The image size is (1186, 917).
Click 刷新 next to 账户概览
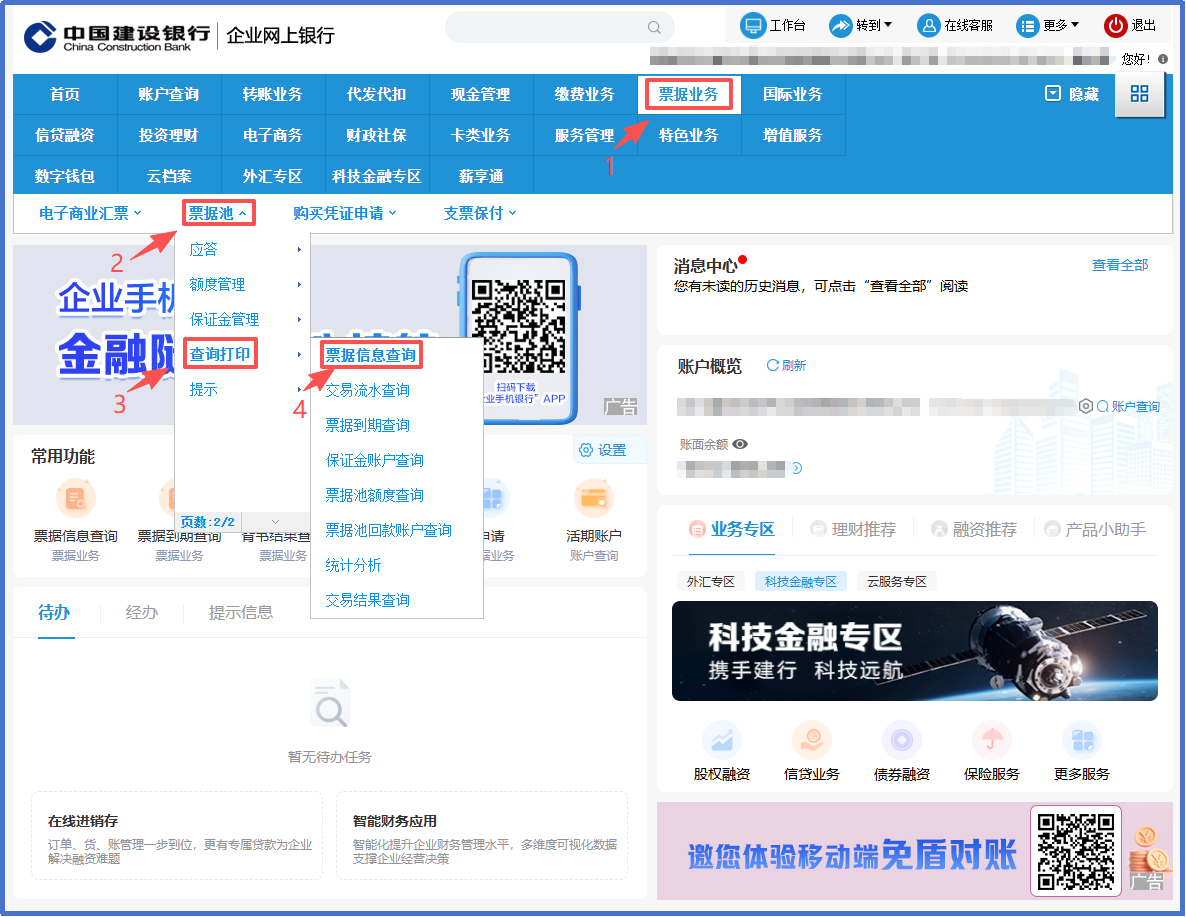tap(786, 366)
